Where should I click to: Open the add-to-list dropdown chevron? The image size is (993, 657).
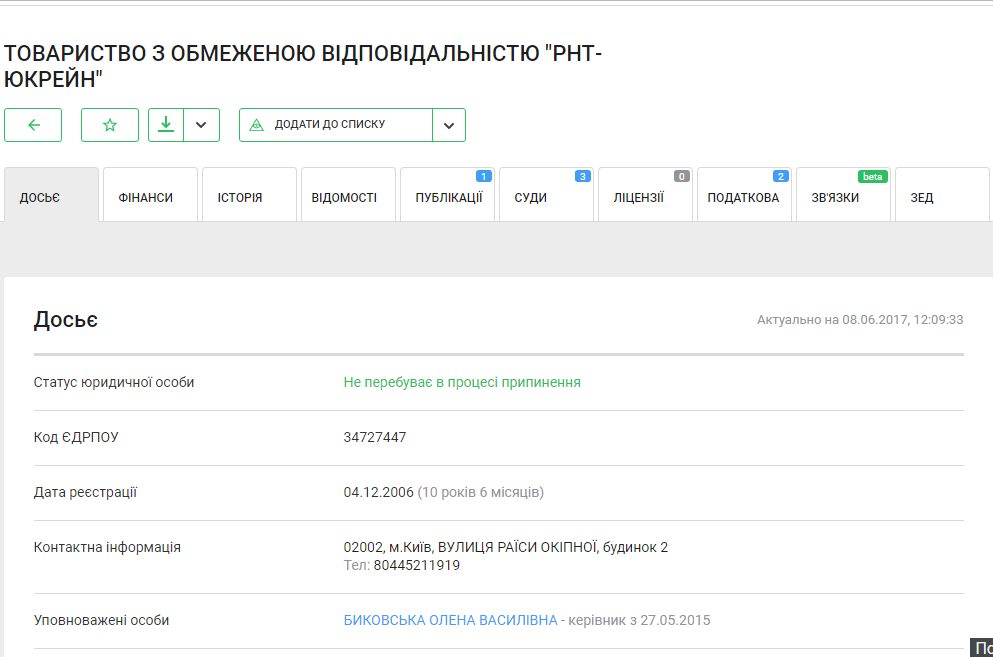[449, 125]
